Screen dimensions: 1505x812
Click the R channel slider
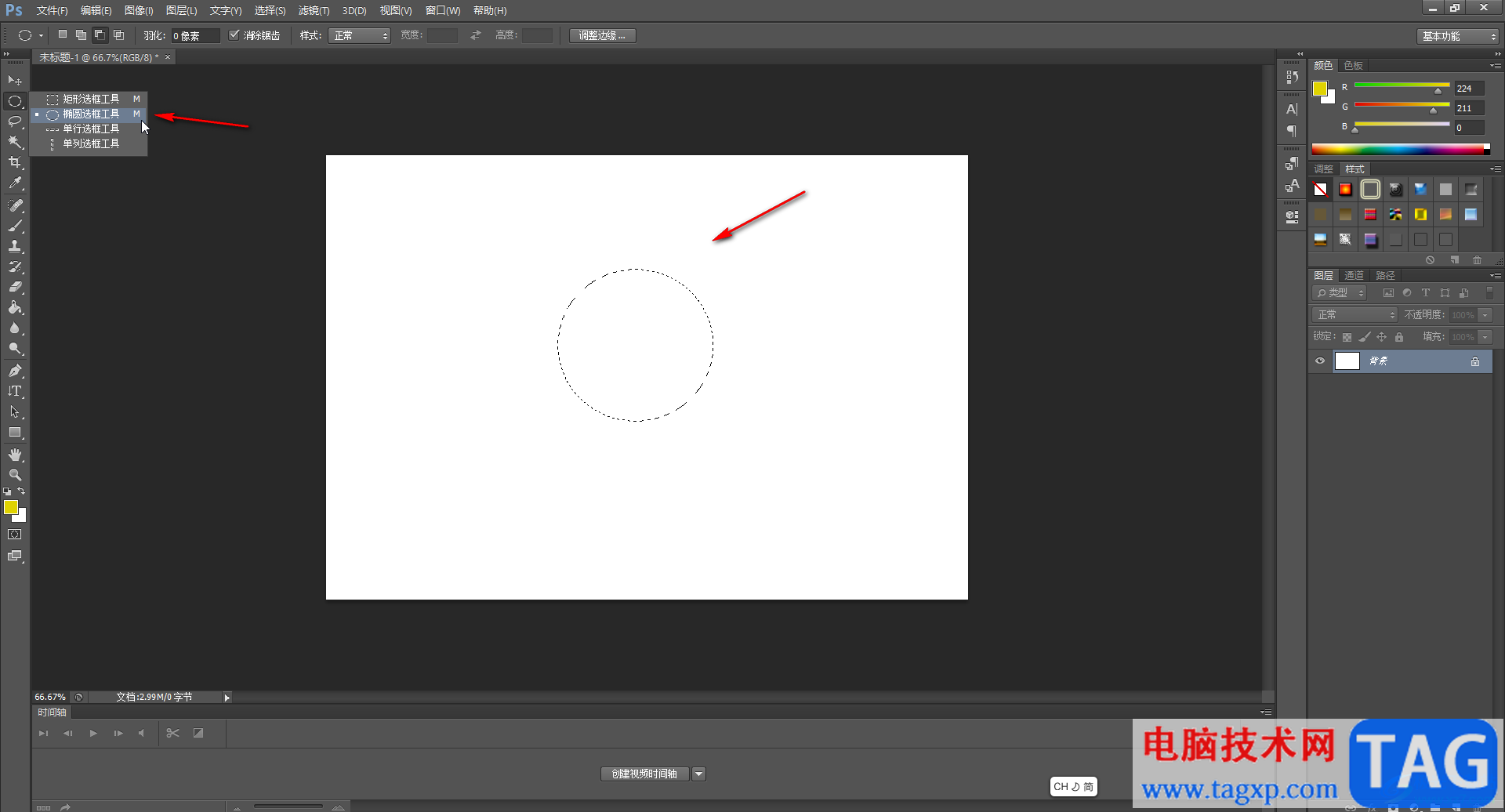(1402, 85)
